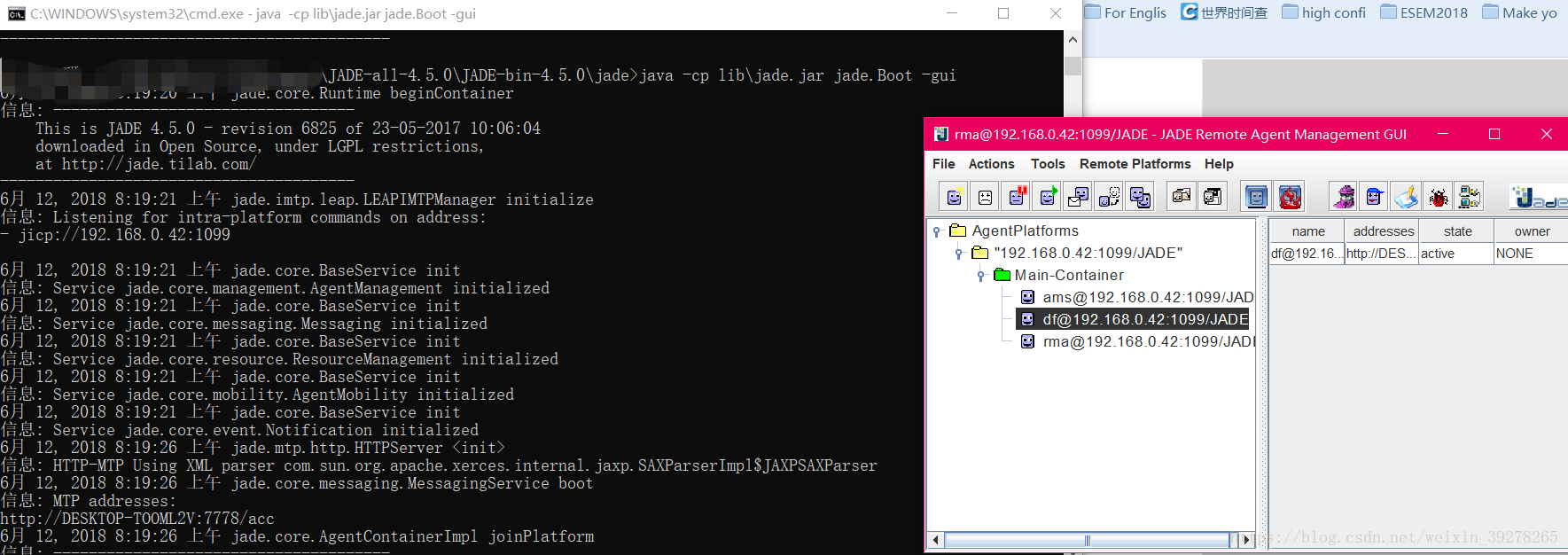Viewport: 1568px width, 555px height.
Task: Click the Load Agent toolbar icon
Action: click(x=1182, y=197)
